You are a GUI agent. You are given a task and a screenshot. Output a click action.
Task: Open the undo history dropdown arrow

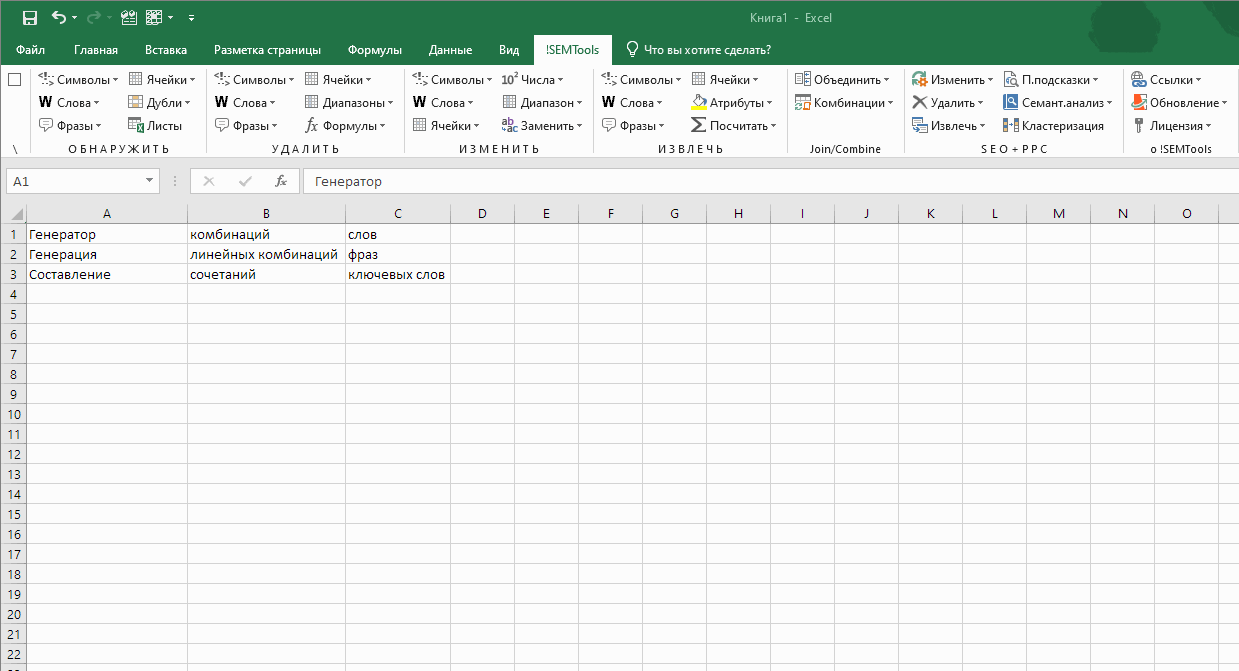click(x=76, y=17)
